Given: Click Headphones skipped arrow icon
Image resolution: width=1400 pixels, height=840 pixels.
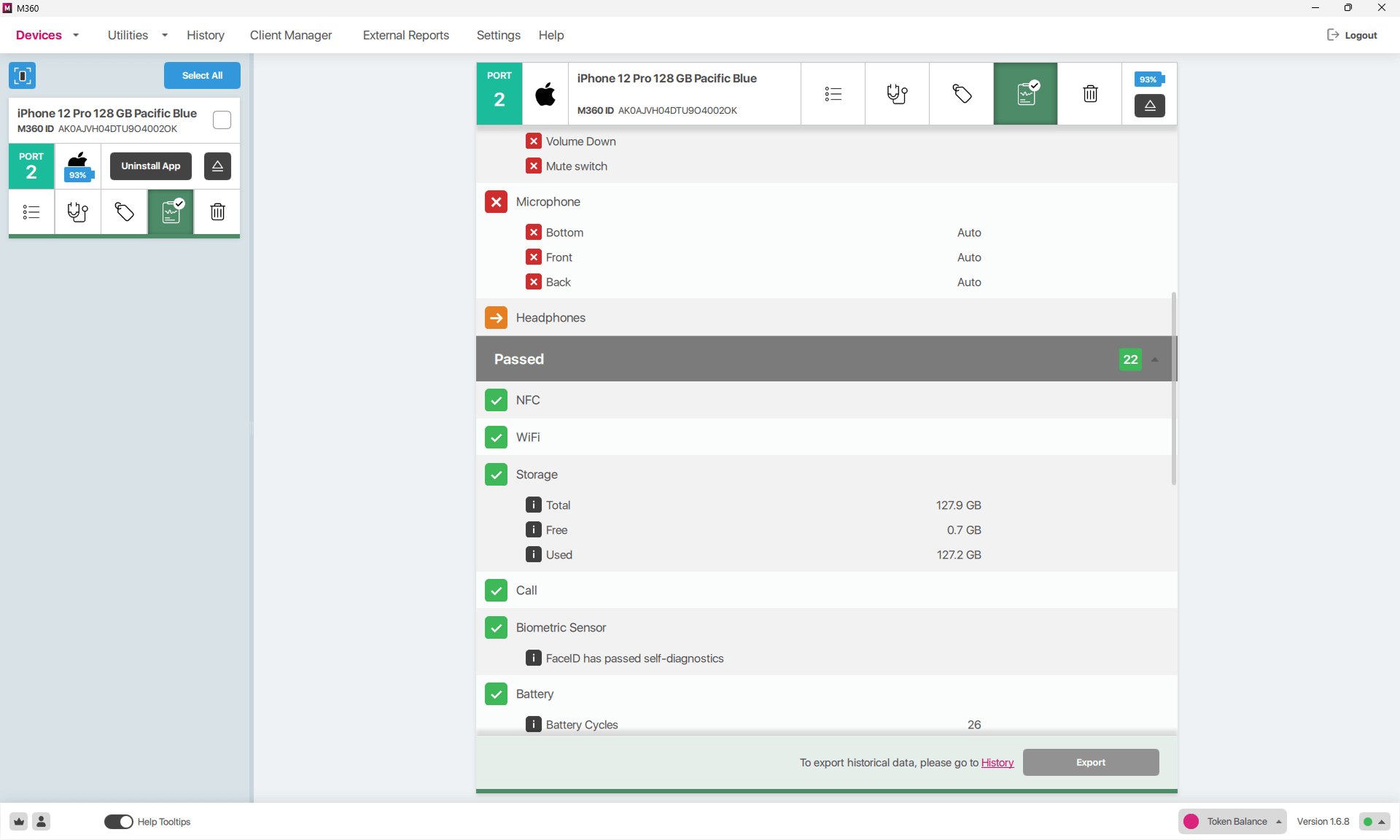Looking at the screenshot, I should click(496, 318).
